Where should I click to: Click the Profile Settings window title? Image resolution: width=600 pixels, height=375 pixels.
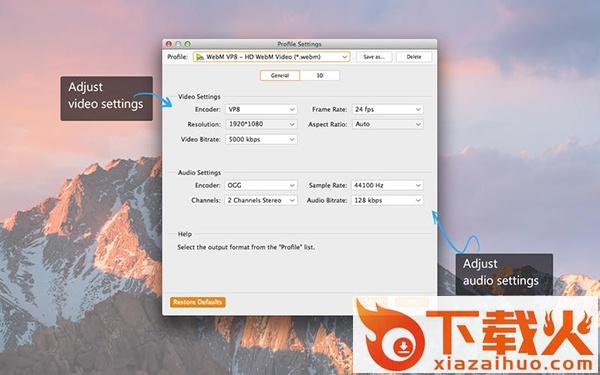pyautogui.click(x=299, y=44)
